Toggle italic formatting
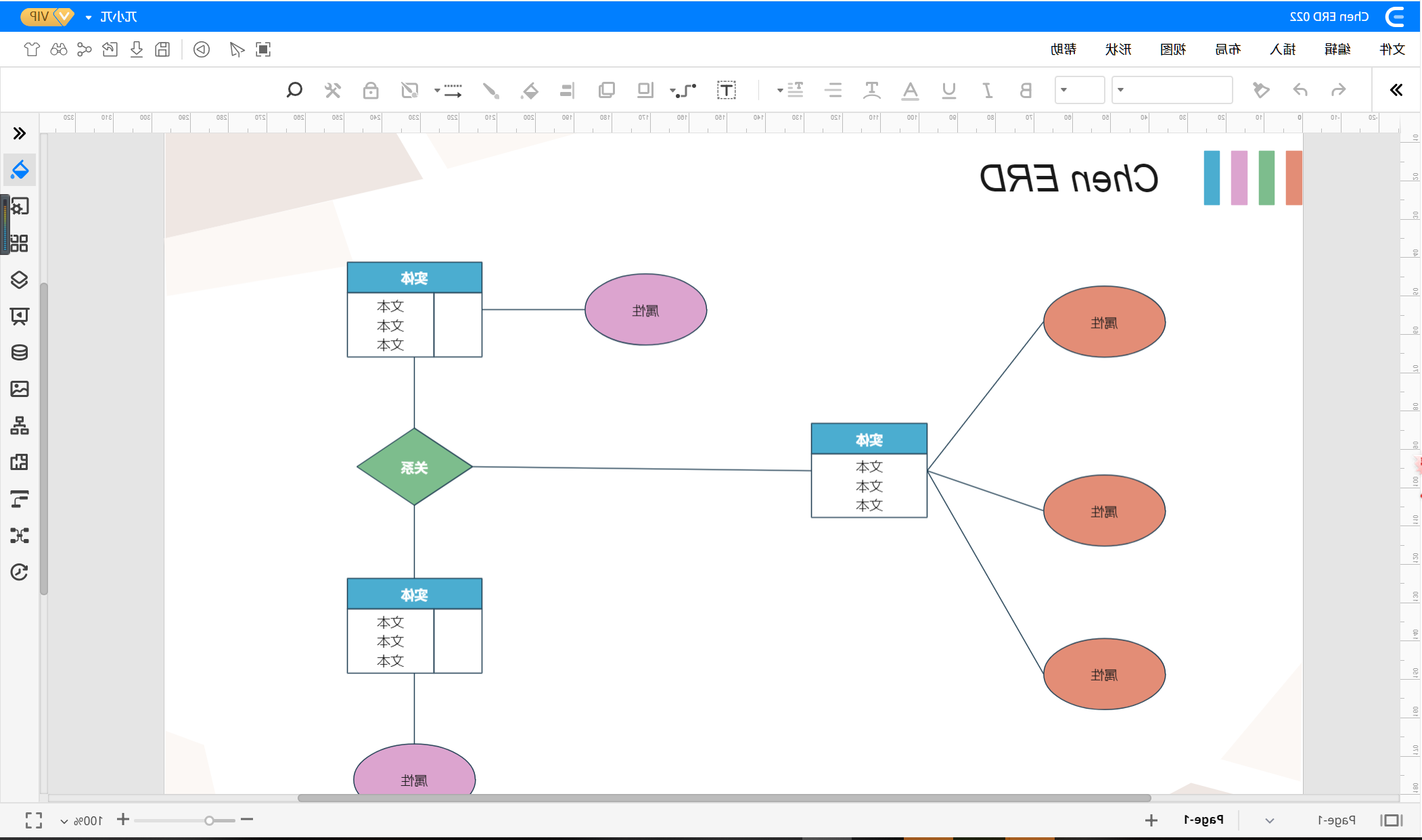This screenshot has width=1422, height=840. 988,90
